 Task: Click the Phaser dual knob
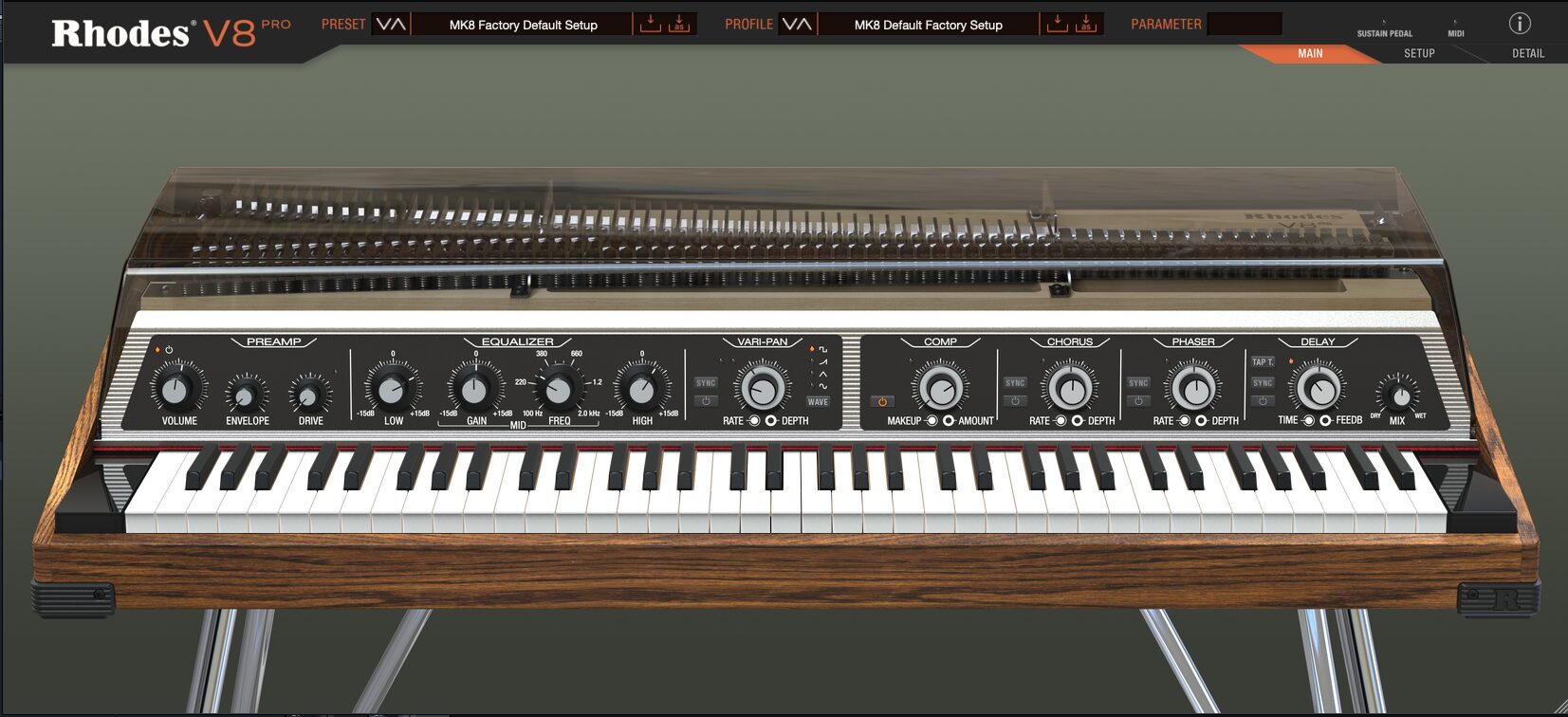1193,387
